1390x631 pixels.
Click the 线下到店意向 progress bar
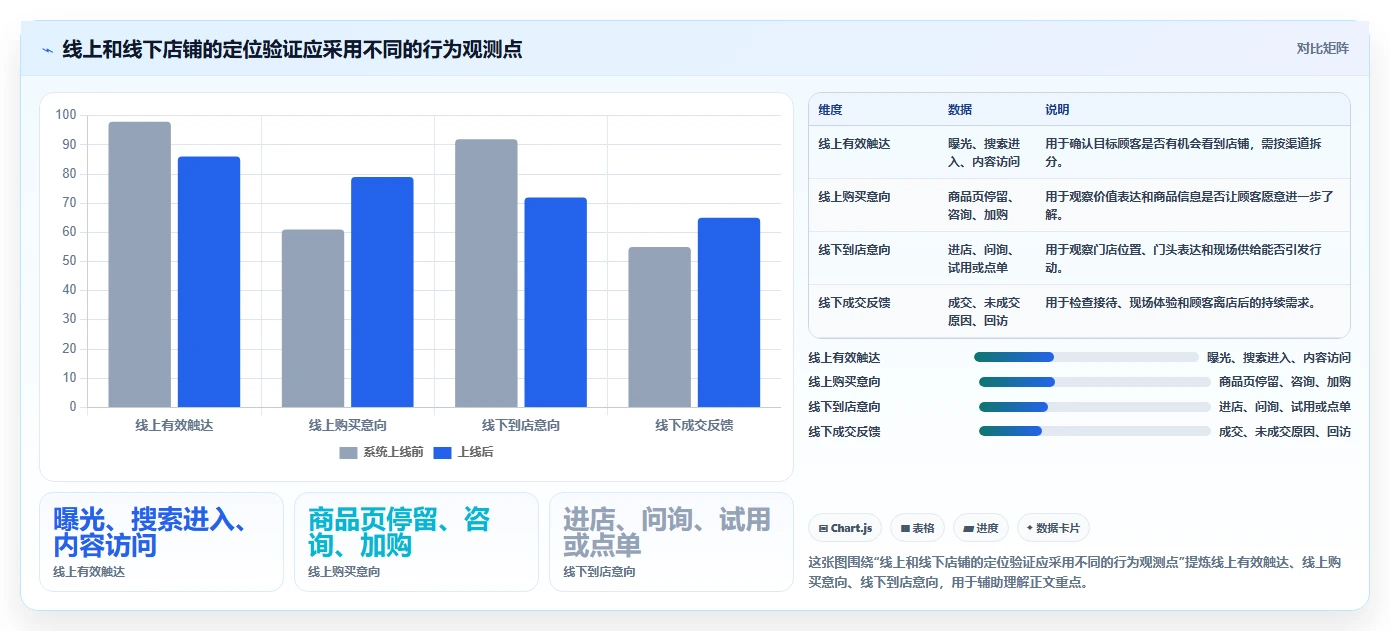pyautogui.click(x=1095, y=407)
